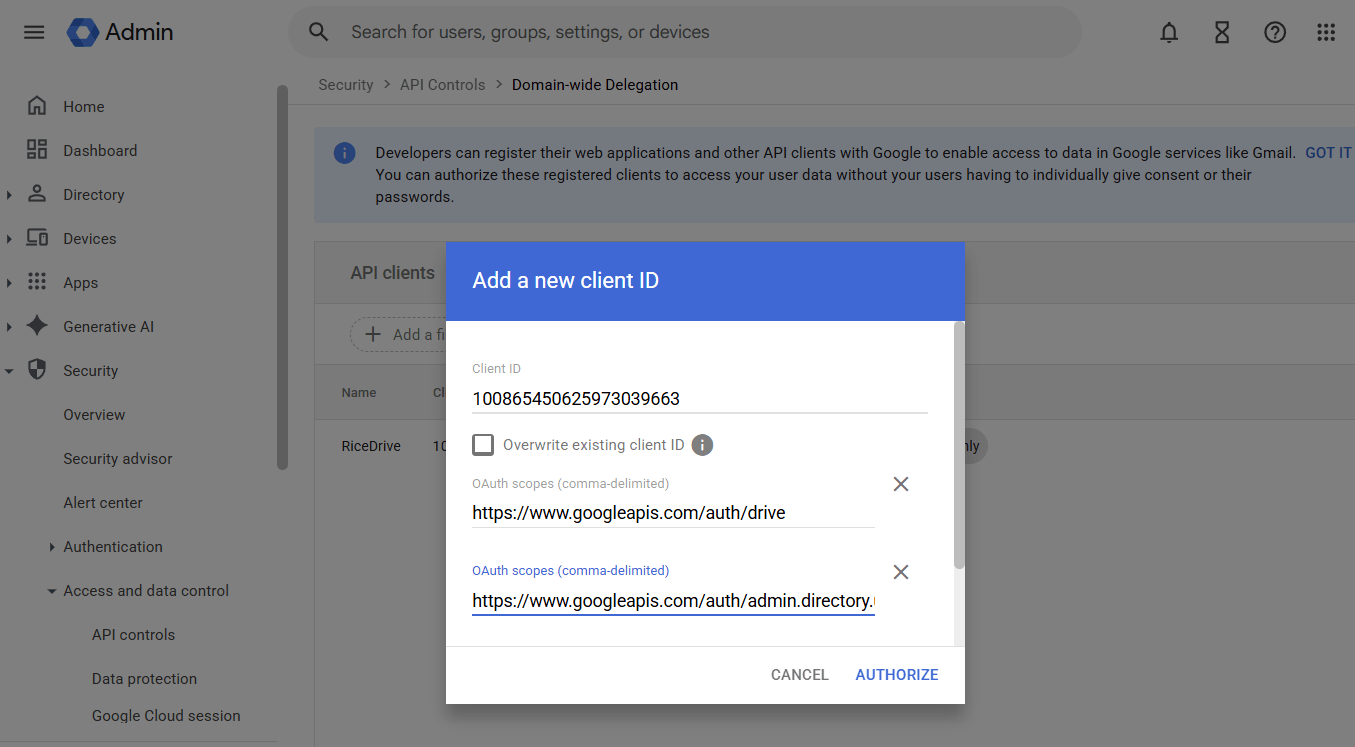This screenshot has height=747, width=1355.
Task: Click the top search bar field
Action: pyautogui.click(x=685, y=32)
